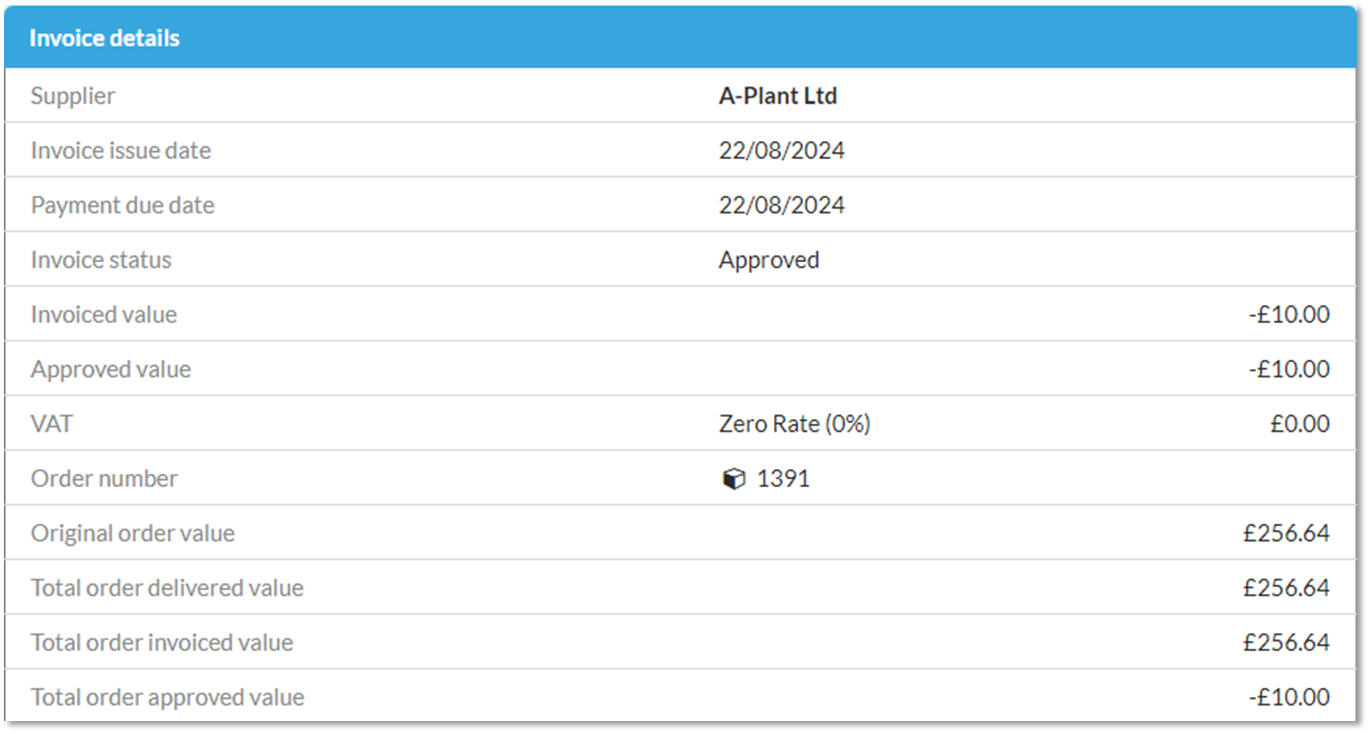
Task: Click the Total order delivered value amount
Action: point(1286,588)
